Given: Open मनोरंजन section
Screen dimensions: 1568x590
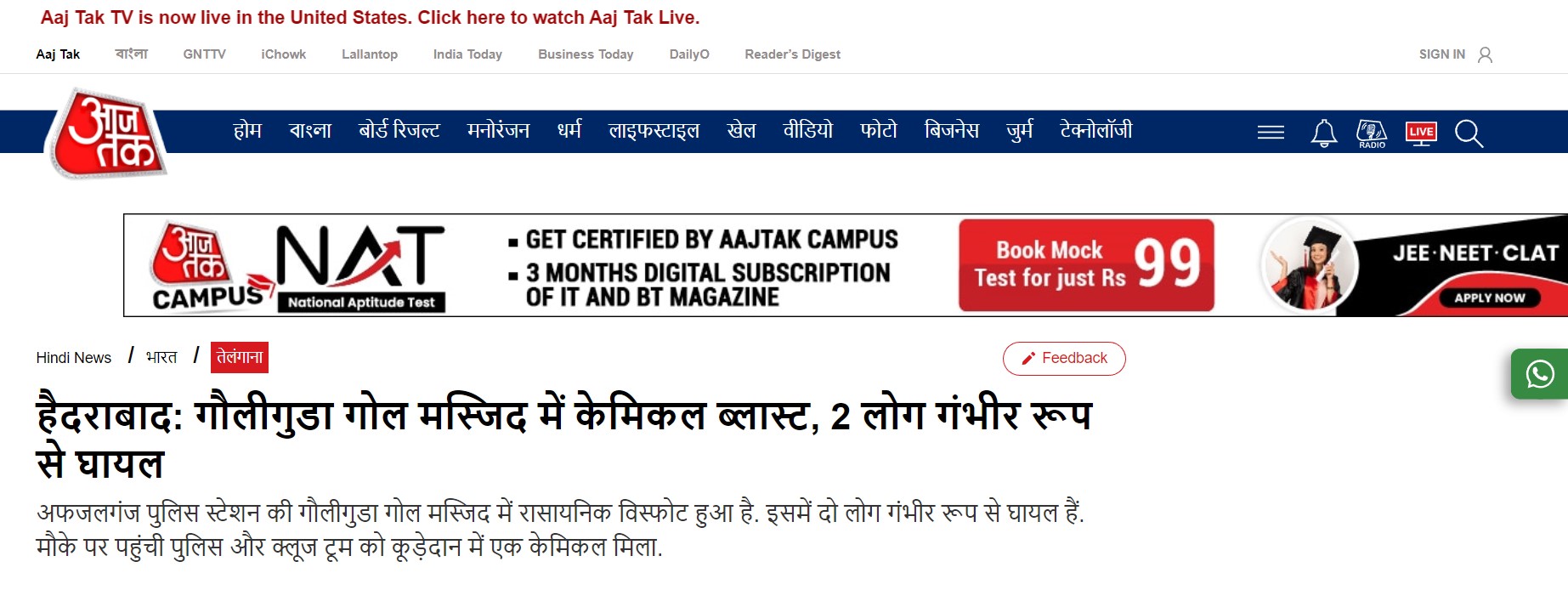Looking at the screenshot, I should pos(498,130).
